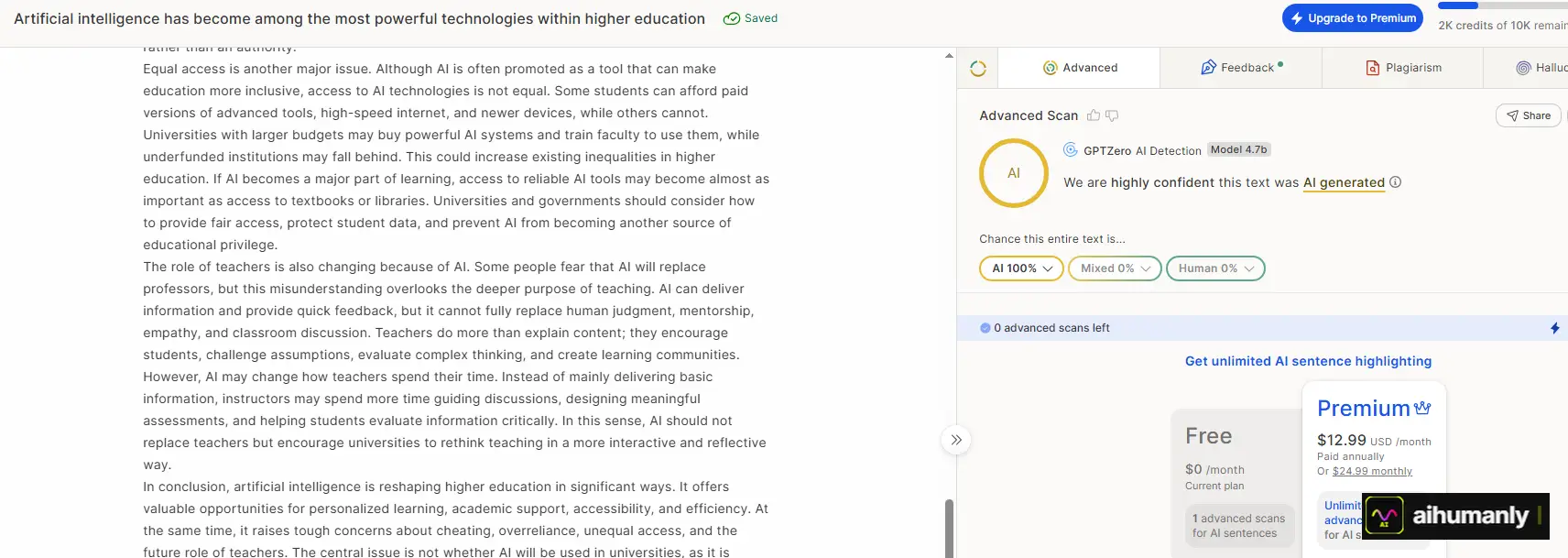This screenshot has width=1568, height=558.
Task: Click the Free plan heading
Action: tap(1208, 436)
